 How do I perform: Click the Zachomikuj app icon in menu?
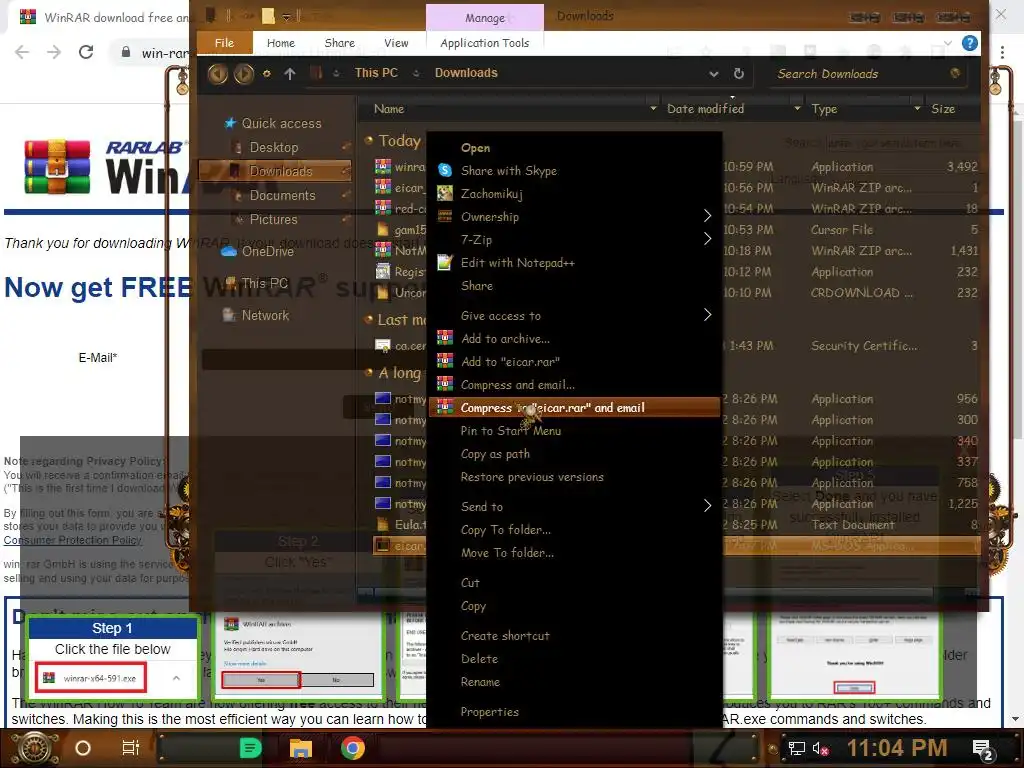445,193
